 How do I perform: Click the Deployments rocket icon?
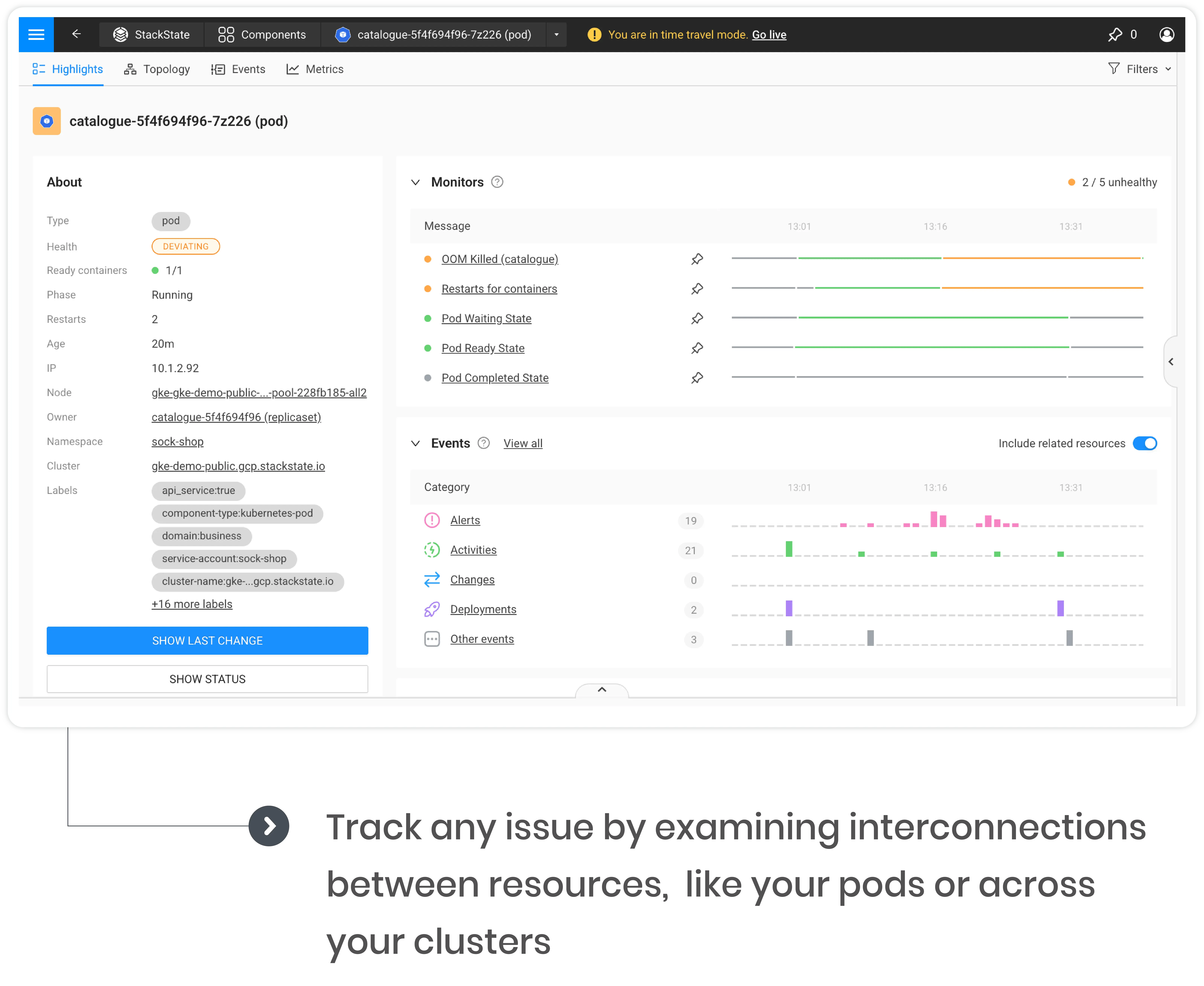432,610
